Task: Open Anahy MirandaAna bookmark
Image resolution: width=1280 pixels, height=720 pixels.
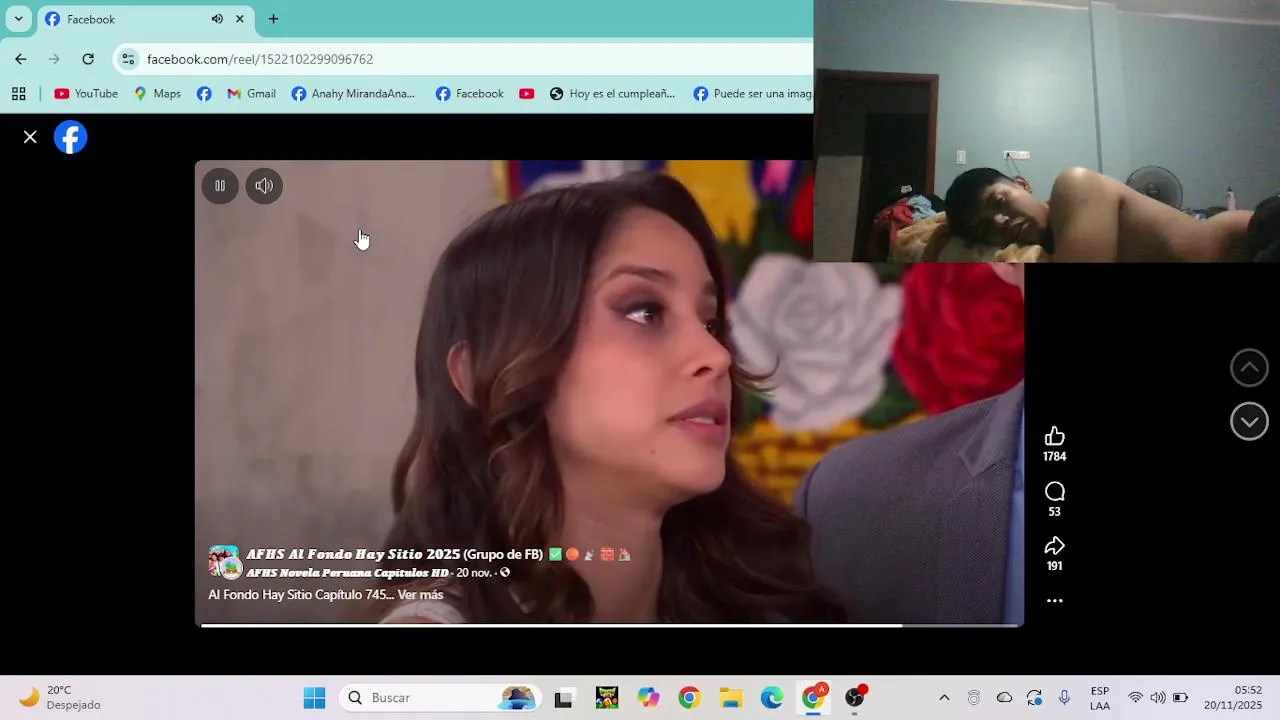Action: [x=353, y=94]
